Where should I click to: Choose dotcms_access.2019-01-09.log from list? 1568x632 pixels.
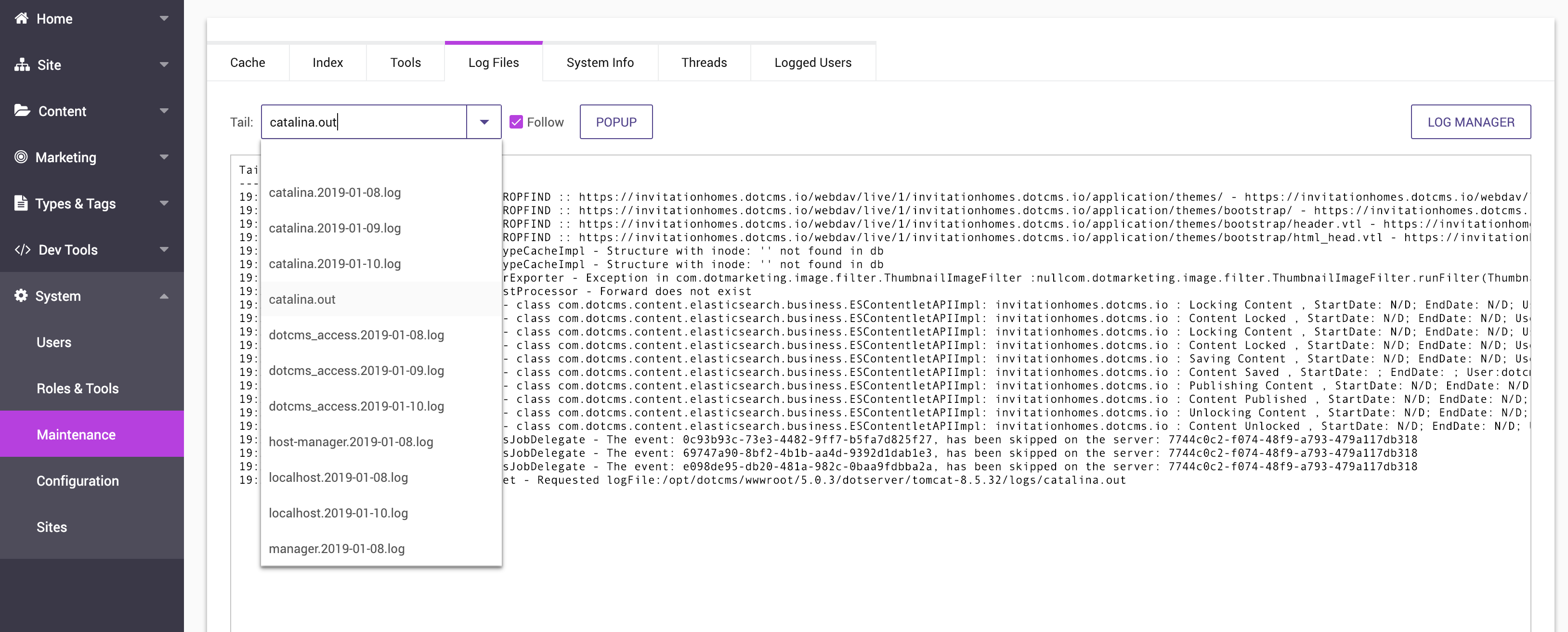tap(356, 371)
